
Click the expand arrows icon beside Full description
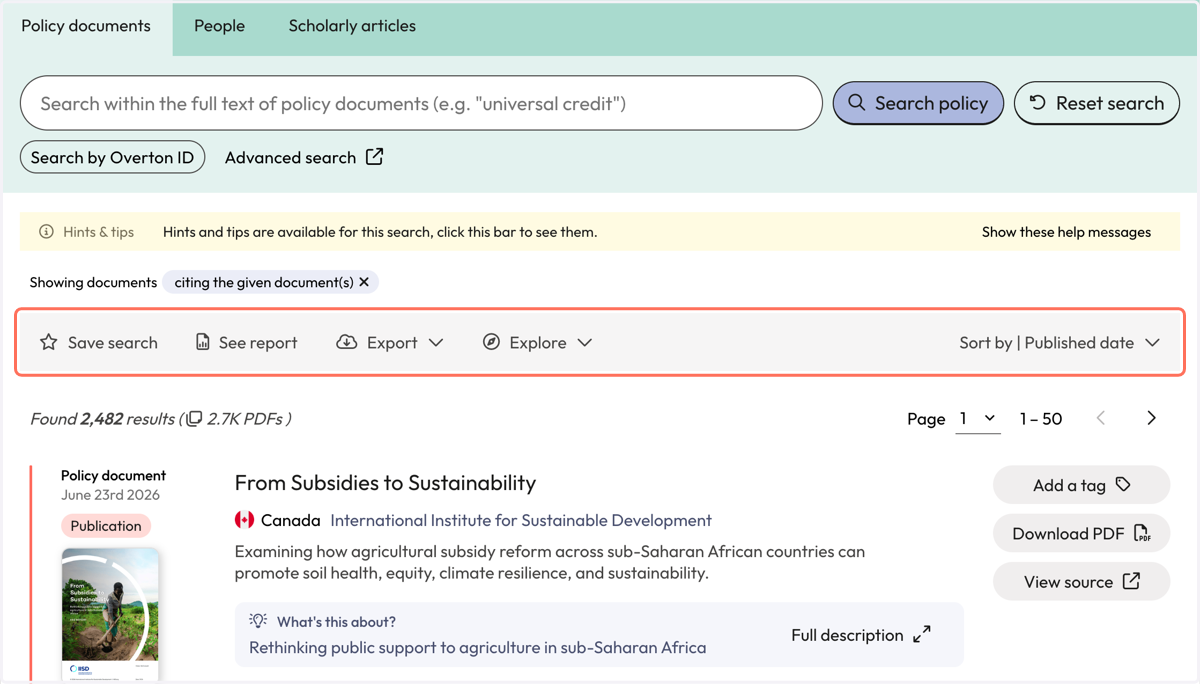coord(922,634)
